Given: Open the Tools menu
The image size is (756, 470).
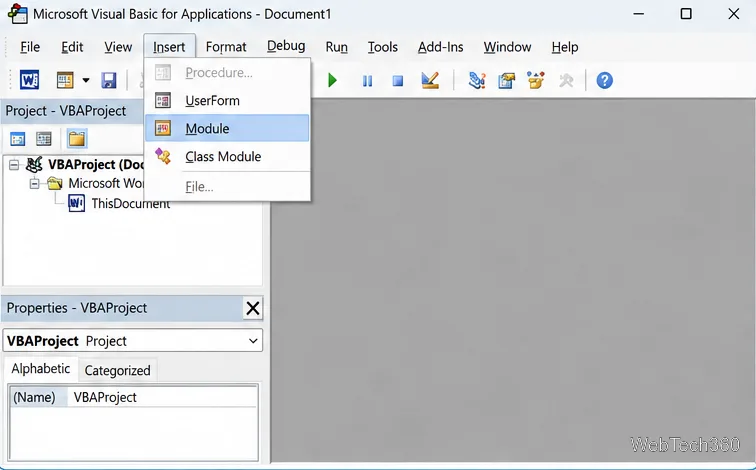Looking at the screenshot, I should [x=383, y=47].
